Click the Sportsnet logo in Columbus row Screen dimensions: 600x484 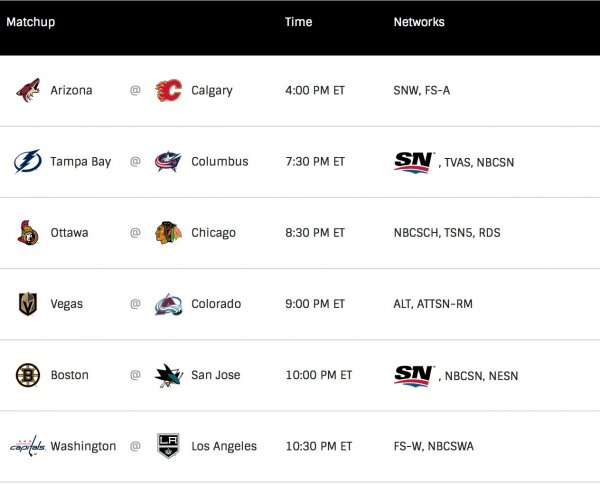pyautogui.click(x=414, y=161)
